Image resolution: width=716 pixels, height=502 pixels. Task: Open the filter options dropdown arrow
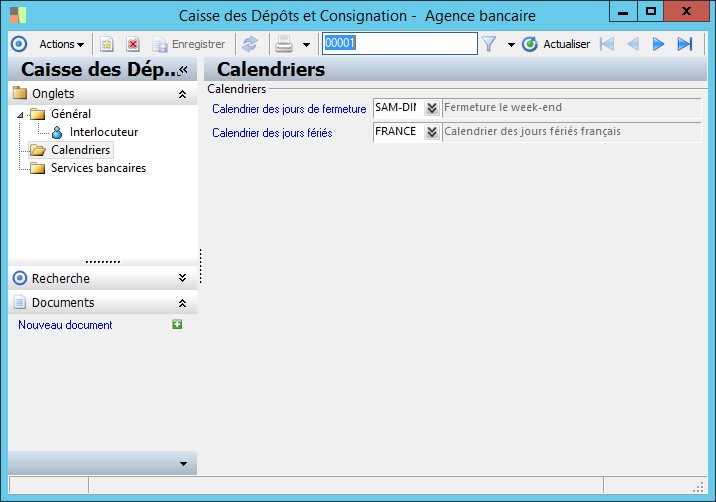[511, 45]
